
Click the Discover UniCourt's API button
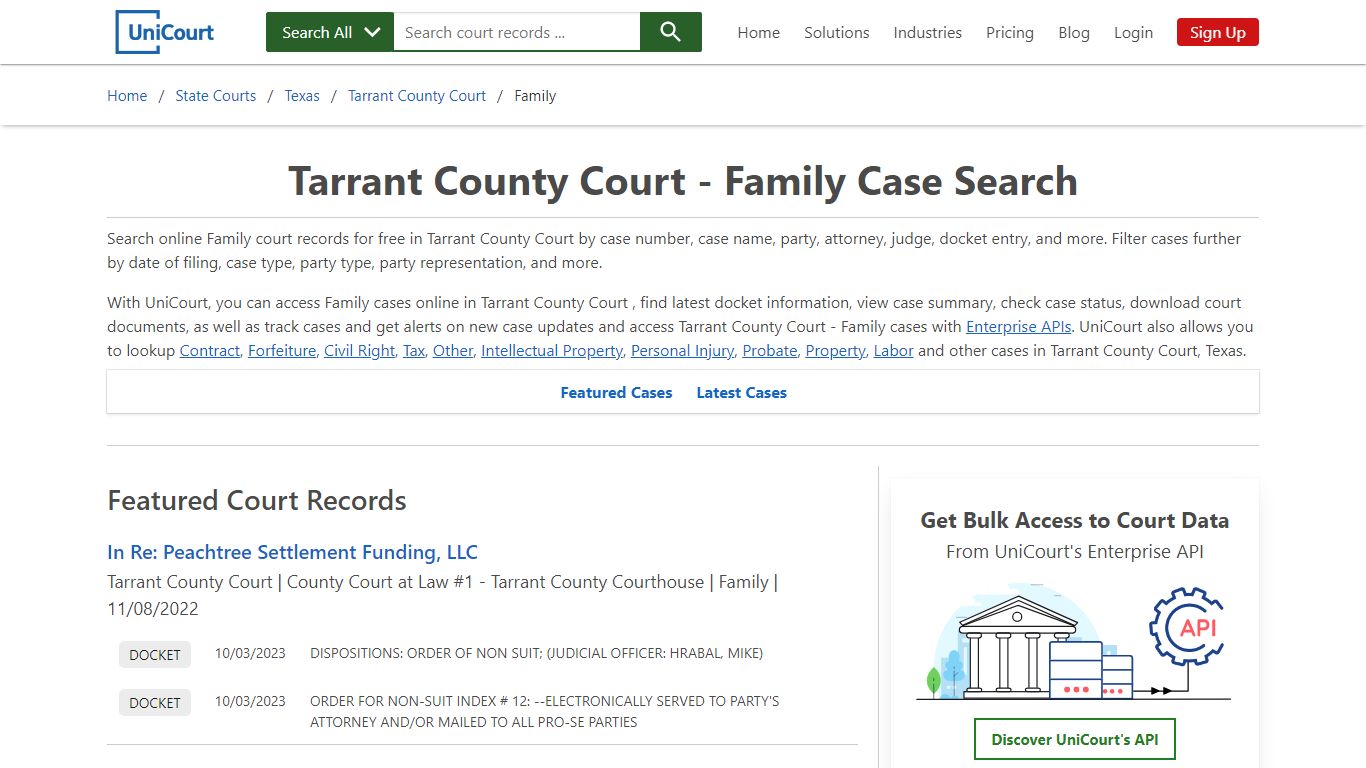[x=1075, y=740]
